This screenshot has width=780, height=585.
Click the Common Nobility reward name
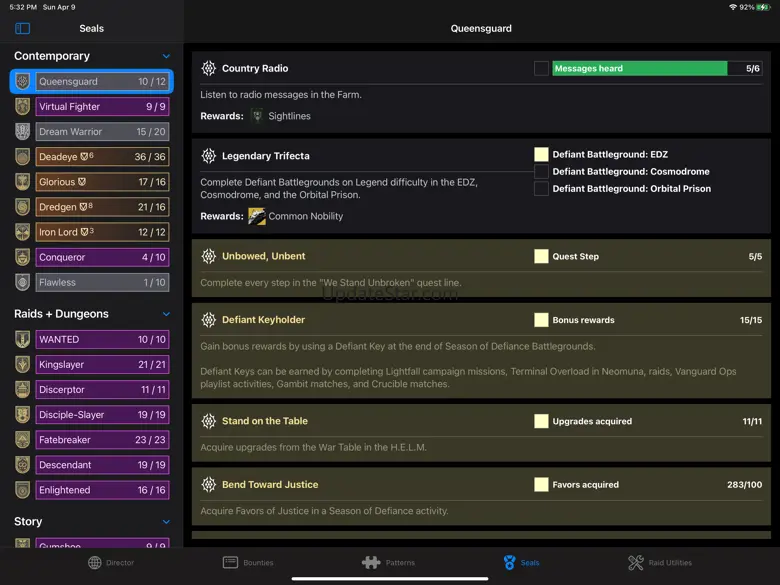coord(305,216)
